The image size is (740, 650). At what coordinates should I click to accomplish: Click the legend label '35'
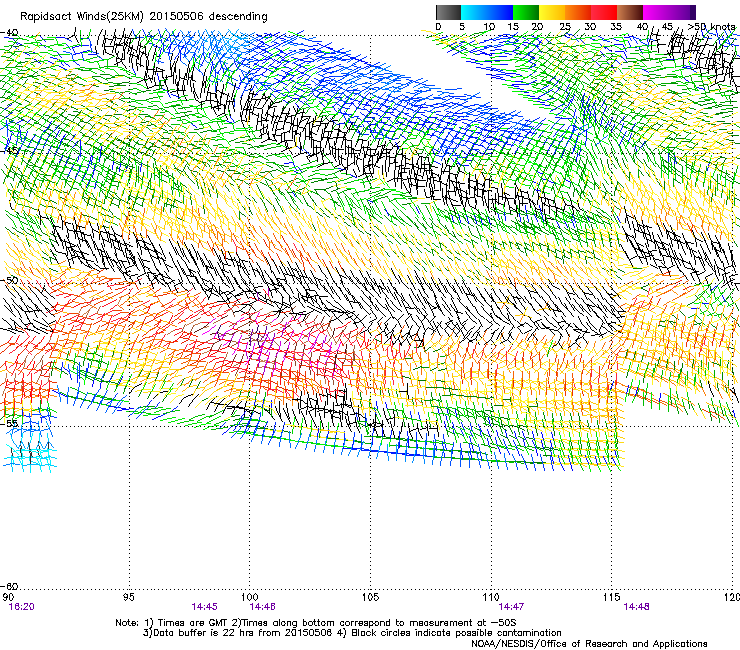(616, 27)
